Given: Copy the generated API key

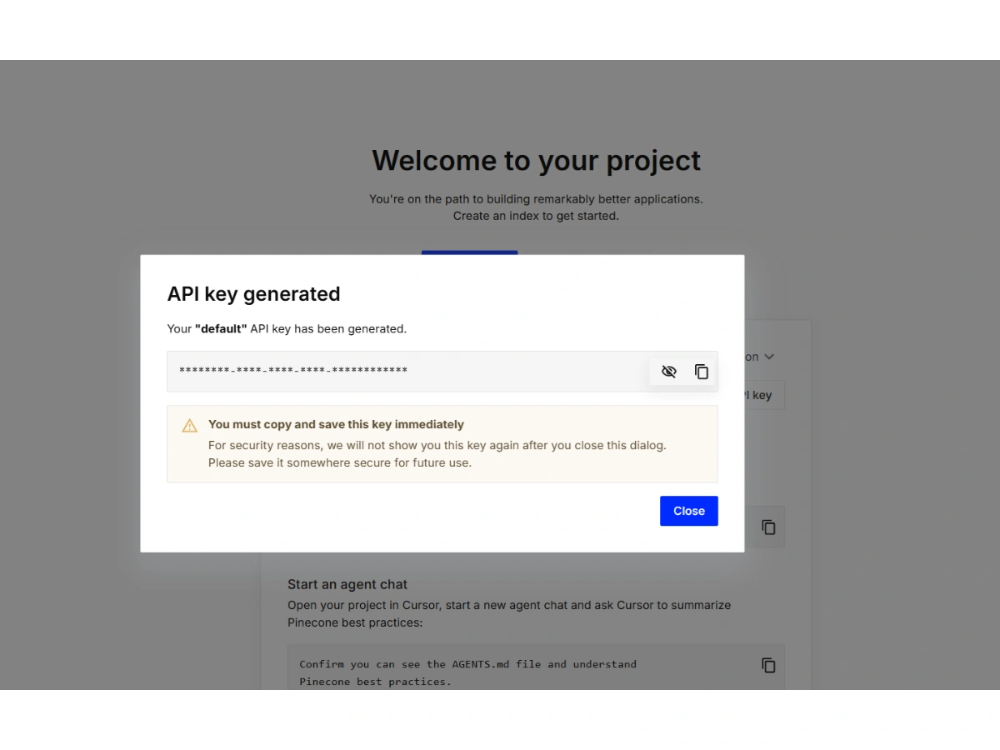Looking at the screenshot, I should tap(702, 371).
